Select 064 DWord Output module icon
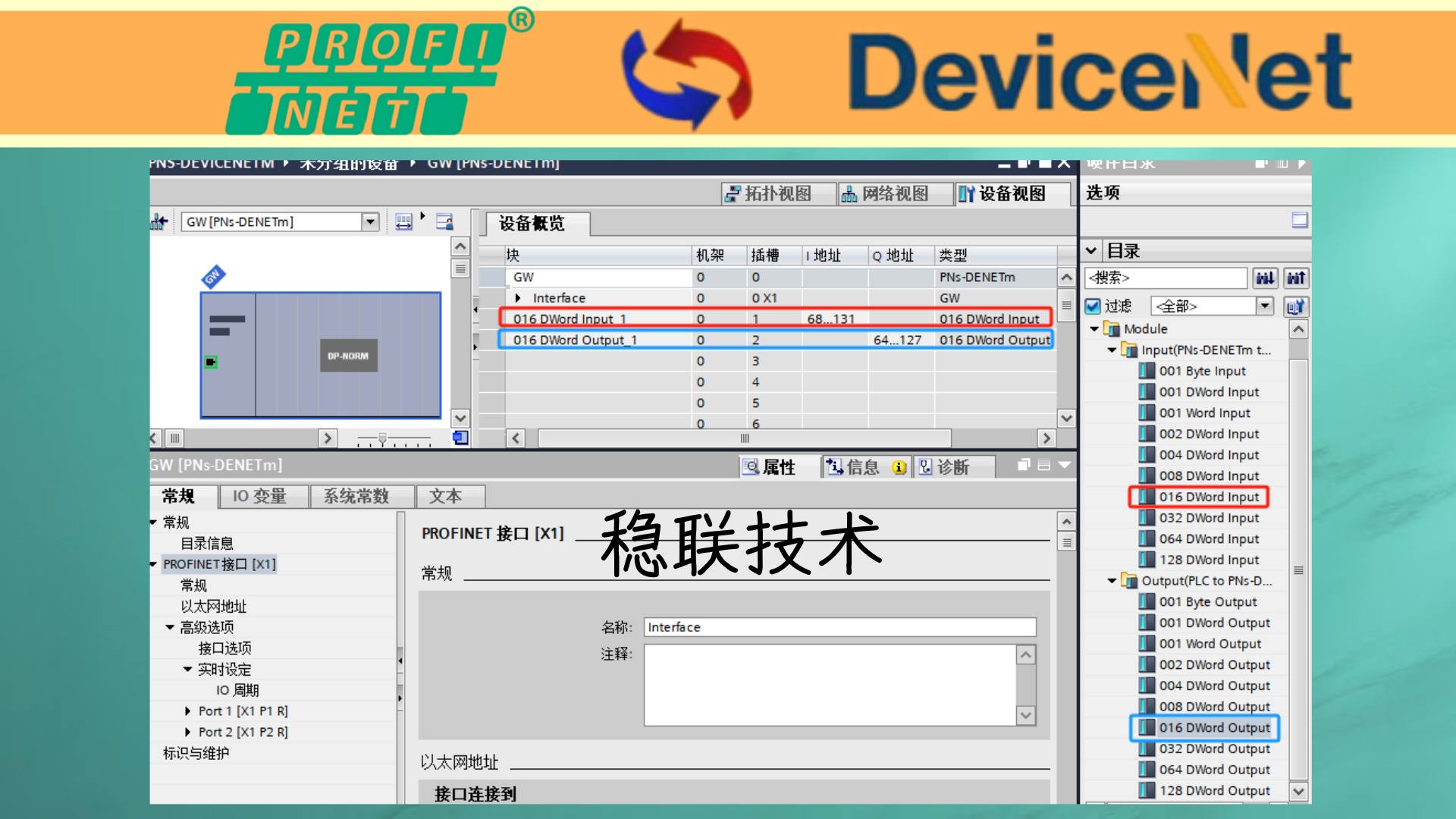The height and width of the screenshot is (819, 1456). point(1147,770)
